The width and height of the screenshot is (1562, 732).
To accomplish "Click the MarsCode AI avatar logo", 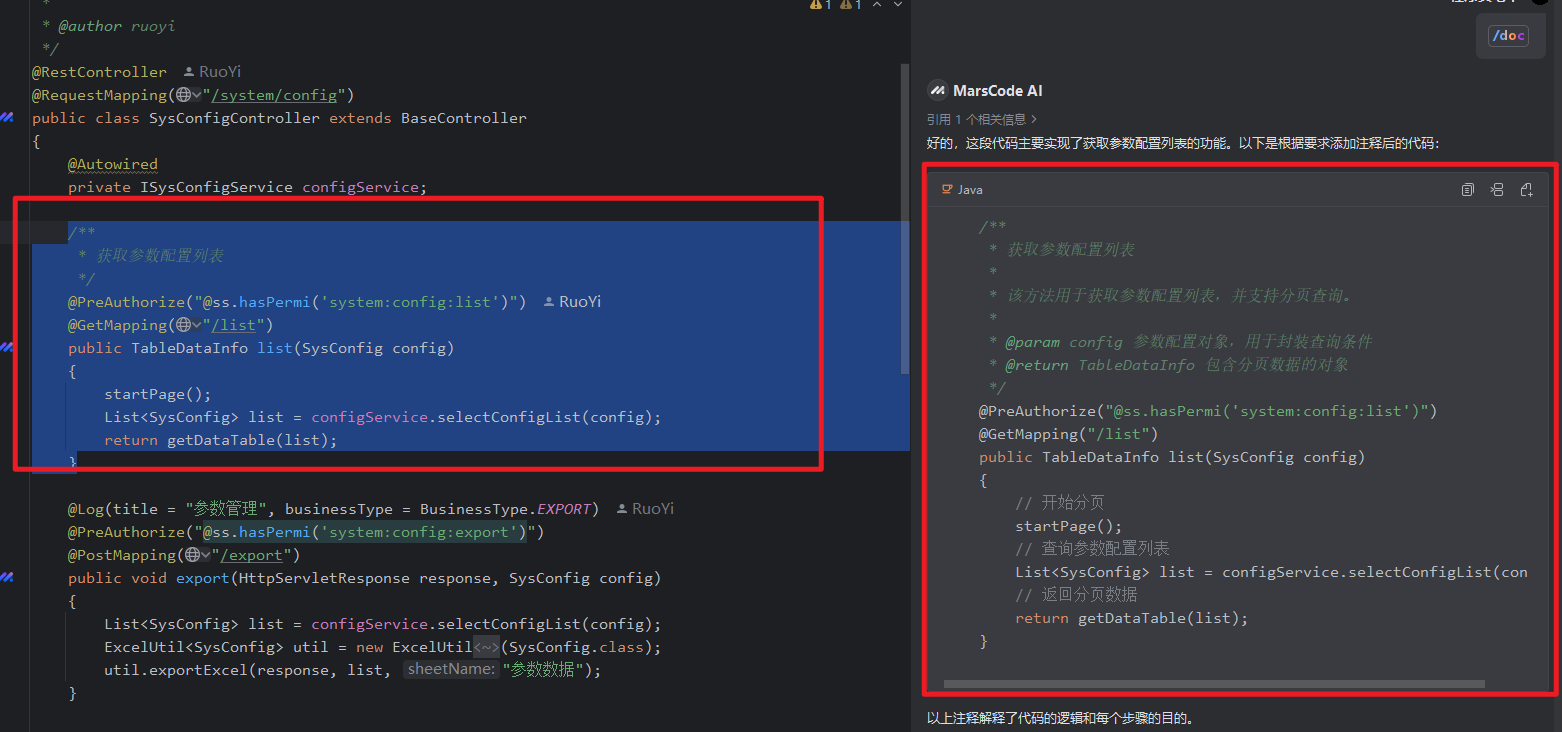I will pyautogui.click(x=937, y=91).
